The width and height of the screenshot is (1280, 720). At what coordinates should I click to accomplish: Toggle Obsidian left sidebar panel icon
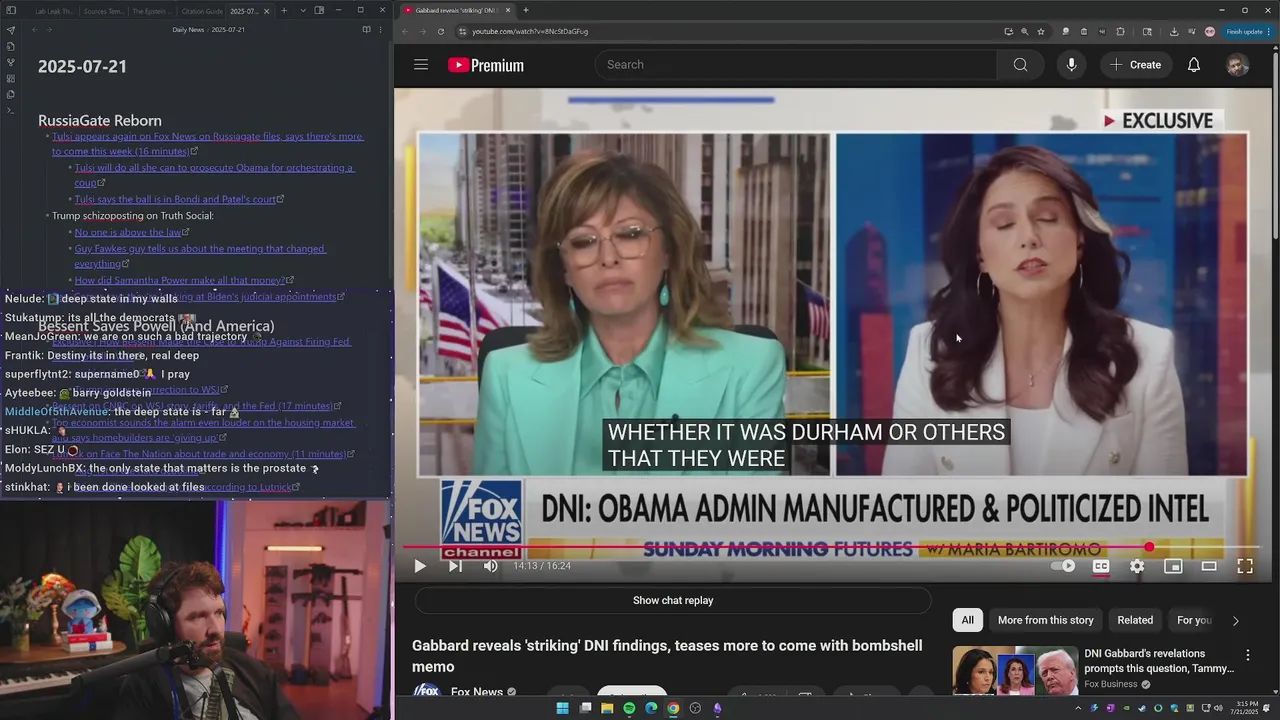click(x=11, y=11)
